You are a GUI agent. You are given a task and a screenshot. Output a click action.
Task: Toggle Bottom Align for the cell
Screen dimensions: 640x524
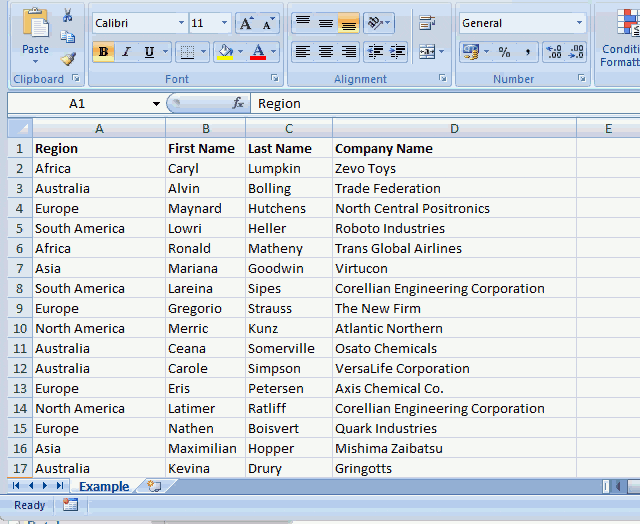pyautogui.click(x=348, y=23)
